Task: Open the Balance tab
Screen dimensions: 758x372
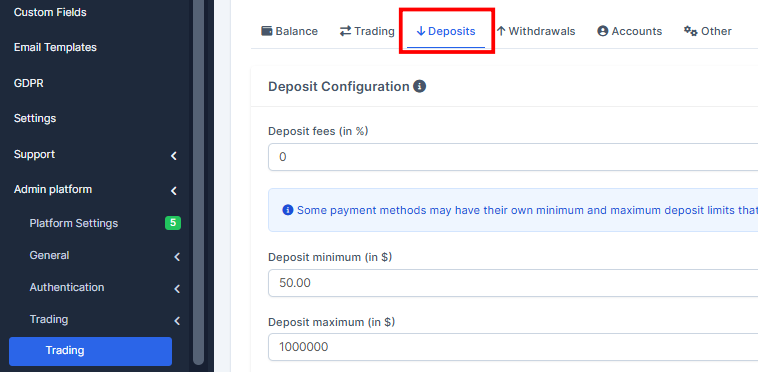Action: pos(290,31)
